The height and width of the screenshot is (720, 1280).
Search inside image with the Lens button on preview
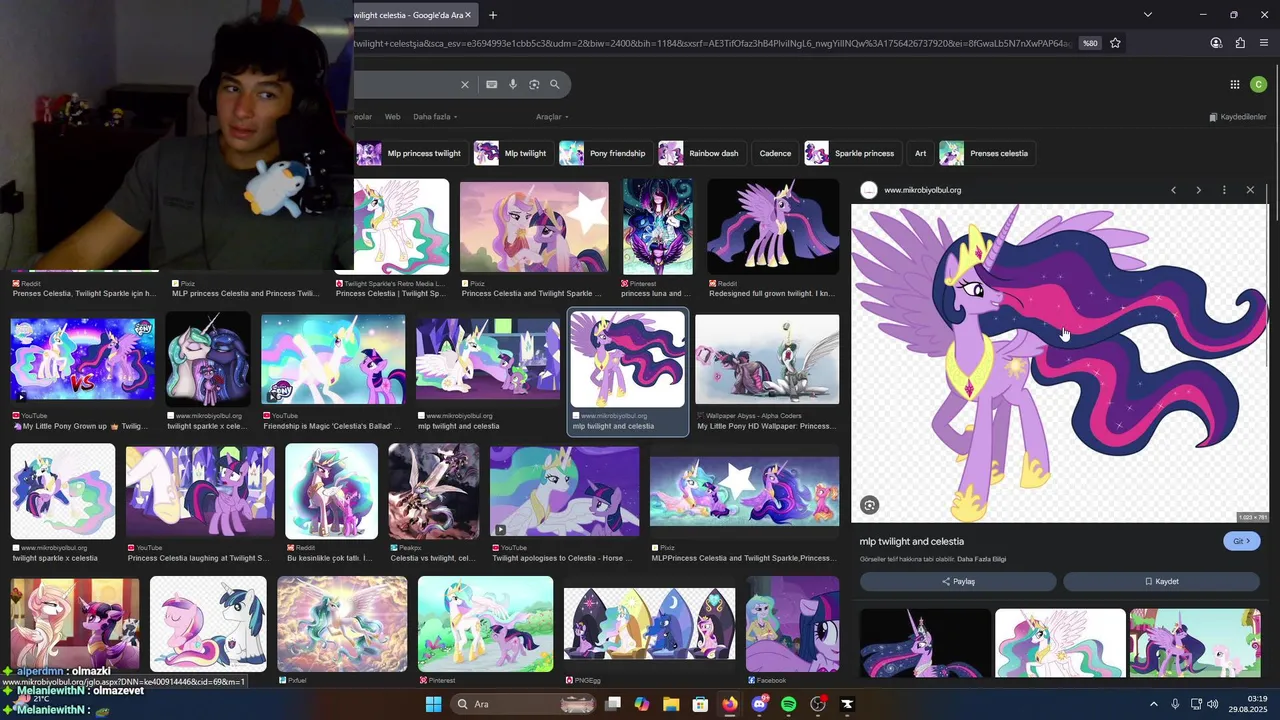point(870,505)
